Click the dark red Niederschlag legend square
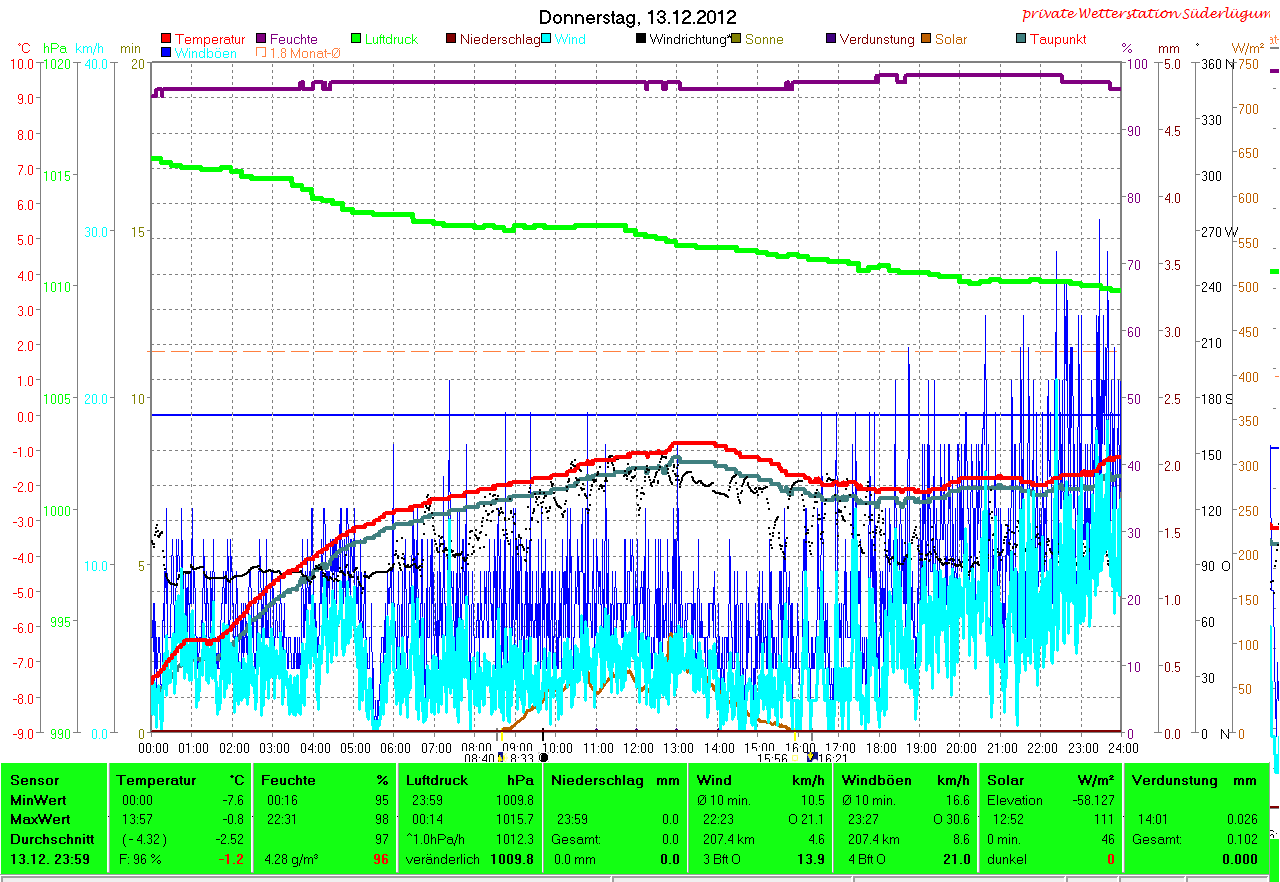This screenshot has width=1280, height=882. [x=451, y=40]
